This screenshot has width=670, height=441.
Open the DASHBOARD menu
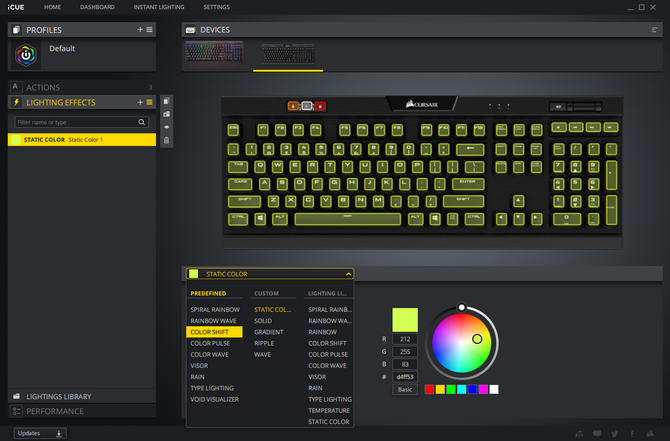[97, 7]
